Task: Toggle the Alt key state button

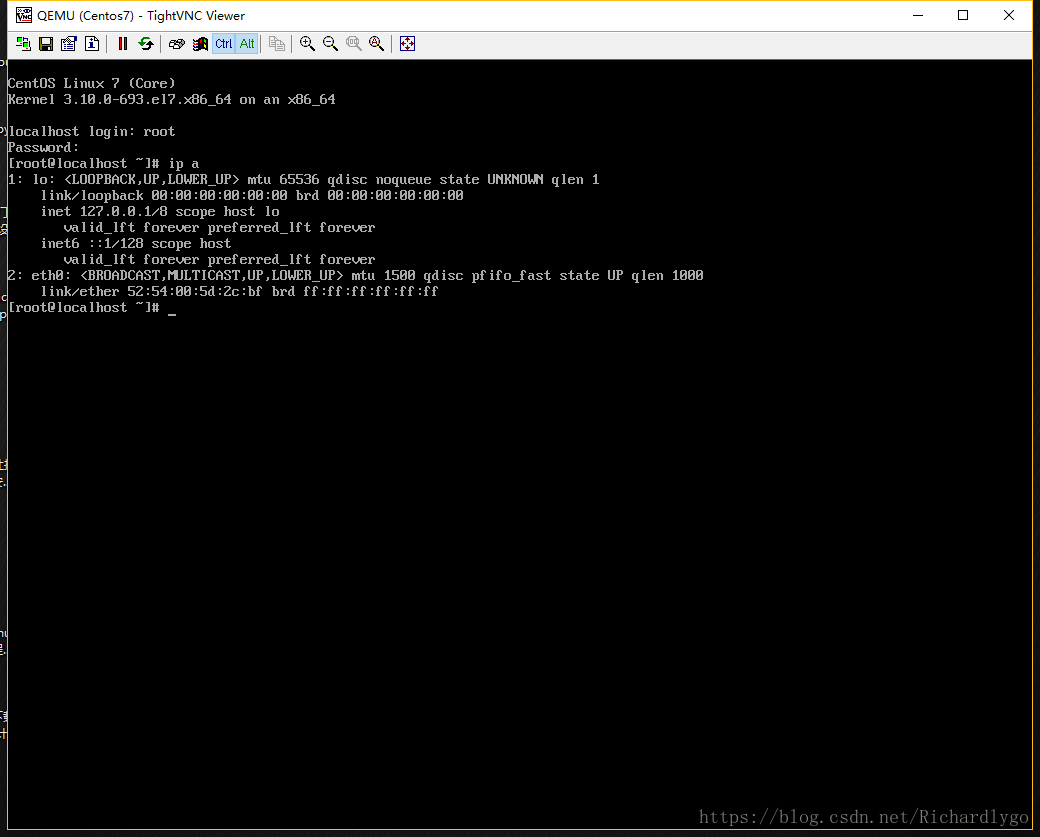Action: click(247, 44)
